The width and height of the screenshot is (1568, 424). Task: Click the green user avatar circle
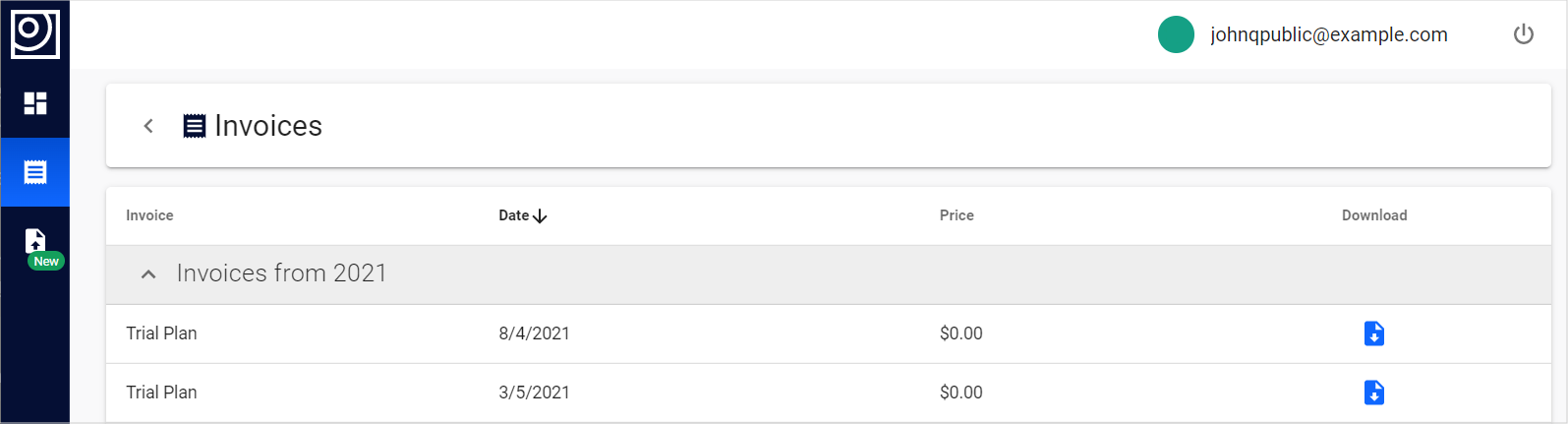(1176, 34)
